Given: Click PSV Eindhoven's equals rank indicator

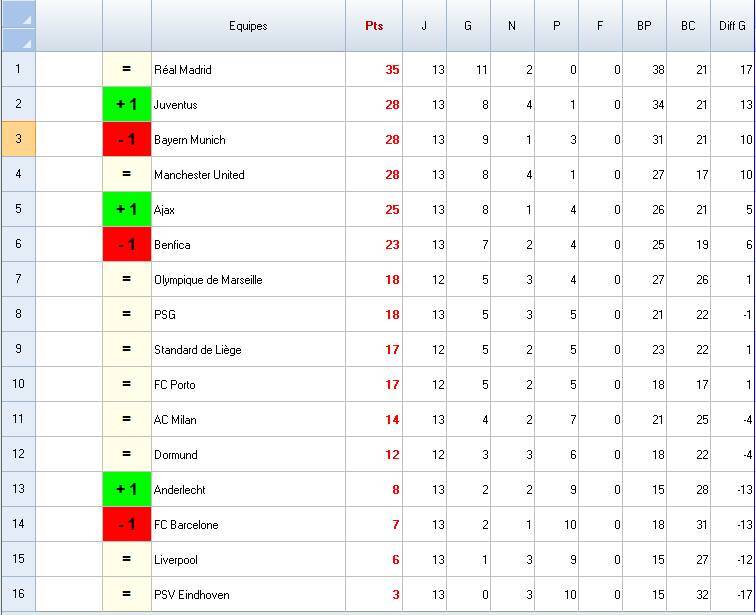Looking at the screenshot, I should [x=127, y=595].
